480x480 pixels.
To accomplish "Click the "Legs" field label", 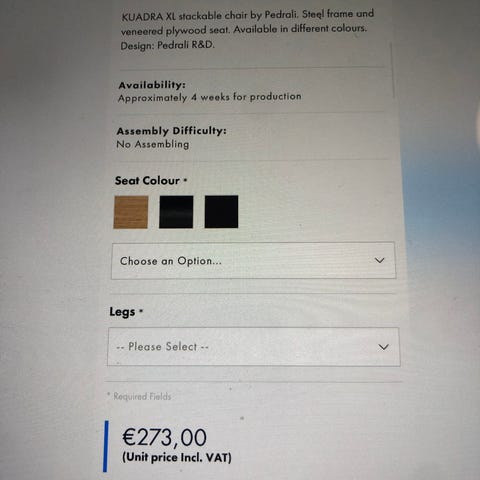I will click(x=122, y=312).
